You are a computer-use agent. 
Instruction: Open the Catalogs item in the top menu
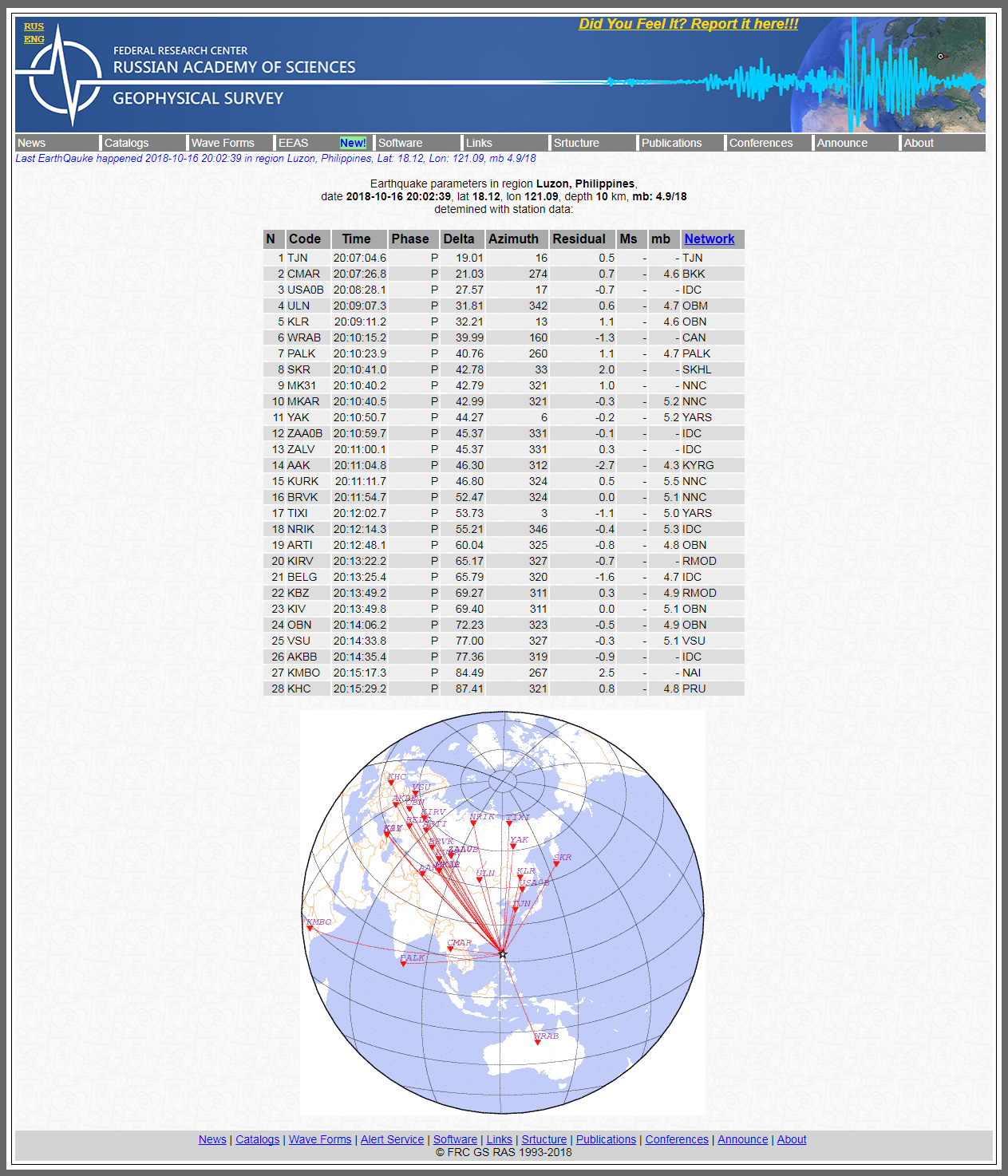(126, 143)
